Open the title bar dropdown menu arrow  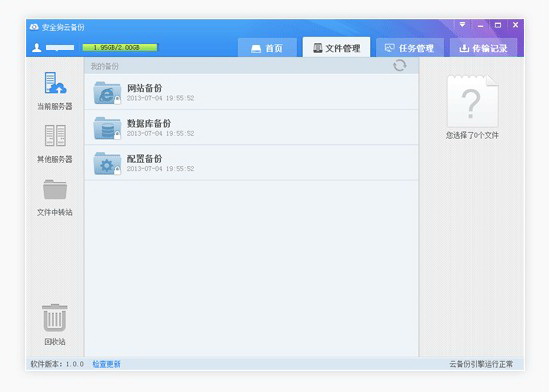462,25
